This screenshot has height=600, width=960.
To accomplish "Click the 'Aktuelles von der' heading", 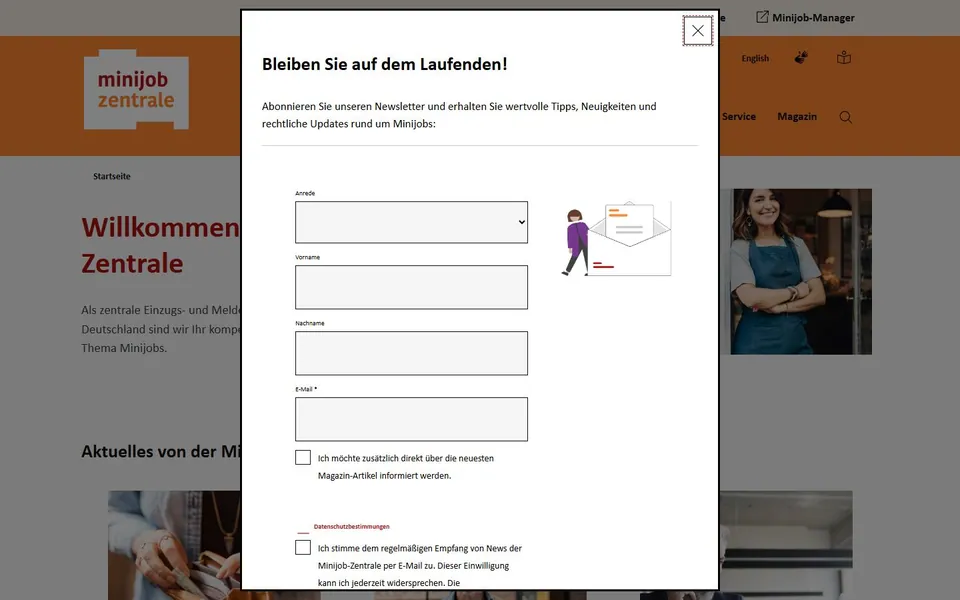I will [x=161, y=452].
